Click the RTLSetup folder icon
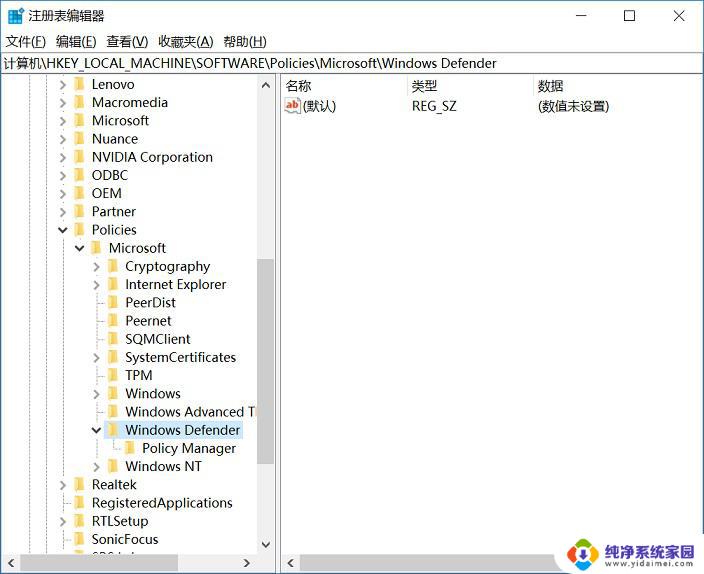704x574 pixels. [x=79, y=521]
